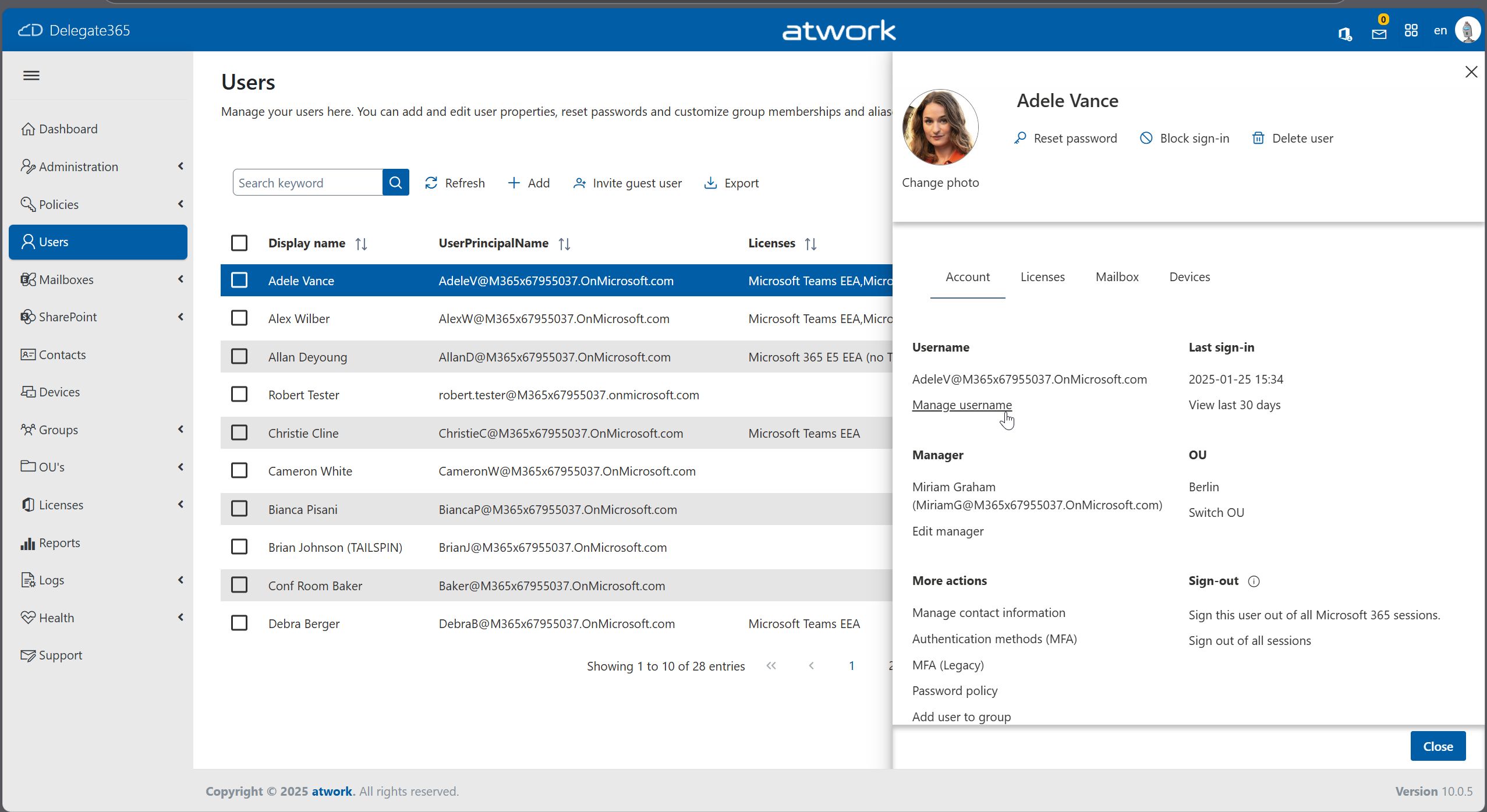Sort by Licenses column arrows
The width and height of the screenshot is (1487, 812).
[x=810, y=243]
